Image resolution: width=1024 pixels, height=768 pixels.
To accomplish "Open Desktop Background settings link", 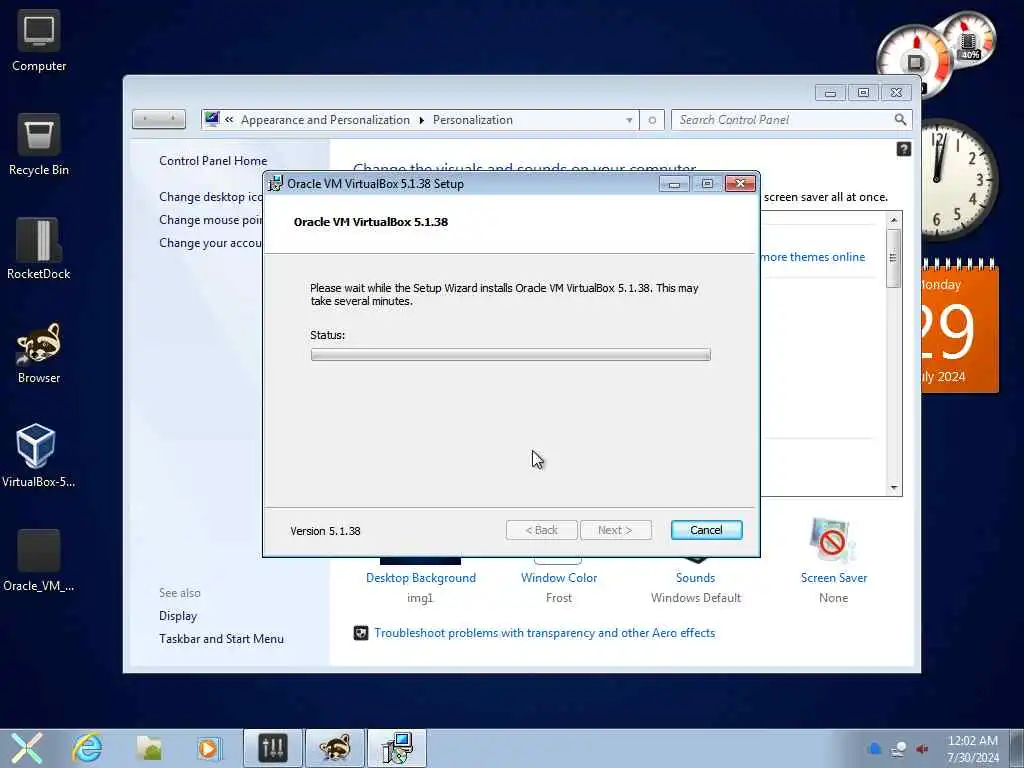I will tap(421, 578).
